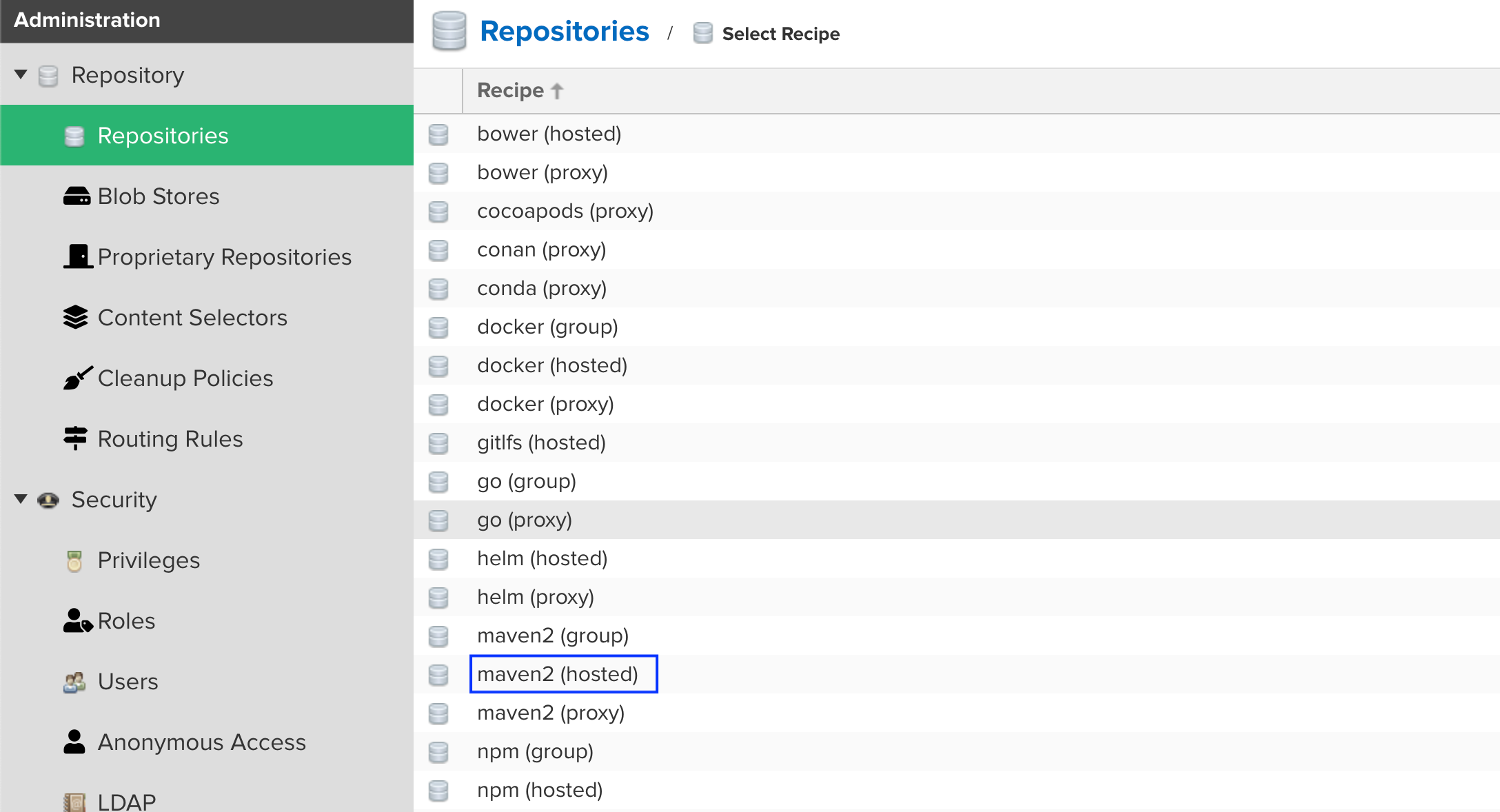Click the Roles user-tag icon
Image resolution: width=1500 pixels, height=812 pixels.
[77, 620]
